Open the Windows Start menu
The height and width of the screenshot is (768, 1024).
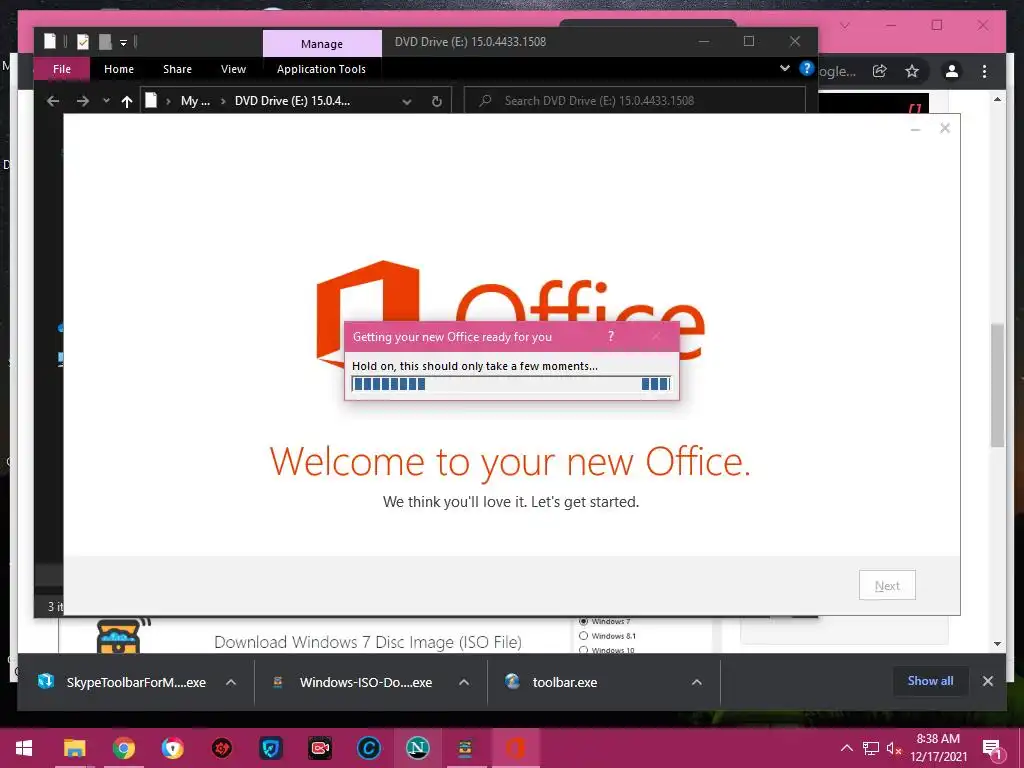click(x=24, y=748)
